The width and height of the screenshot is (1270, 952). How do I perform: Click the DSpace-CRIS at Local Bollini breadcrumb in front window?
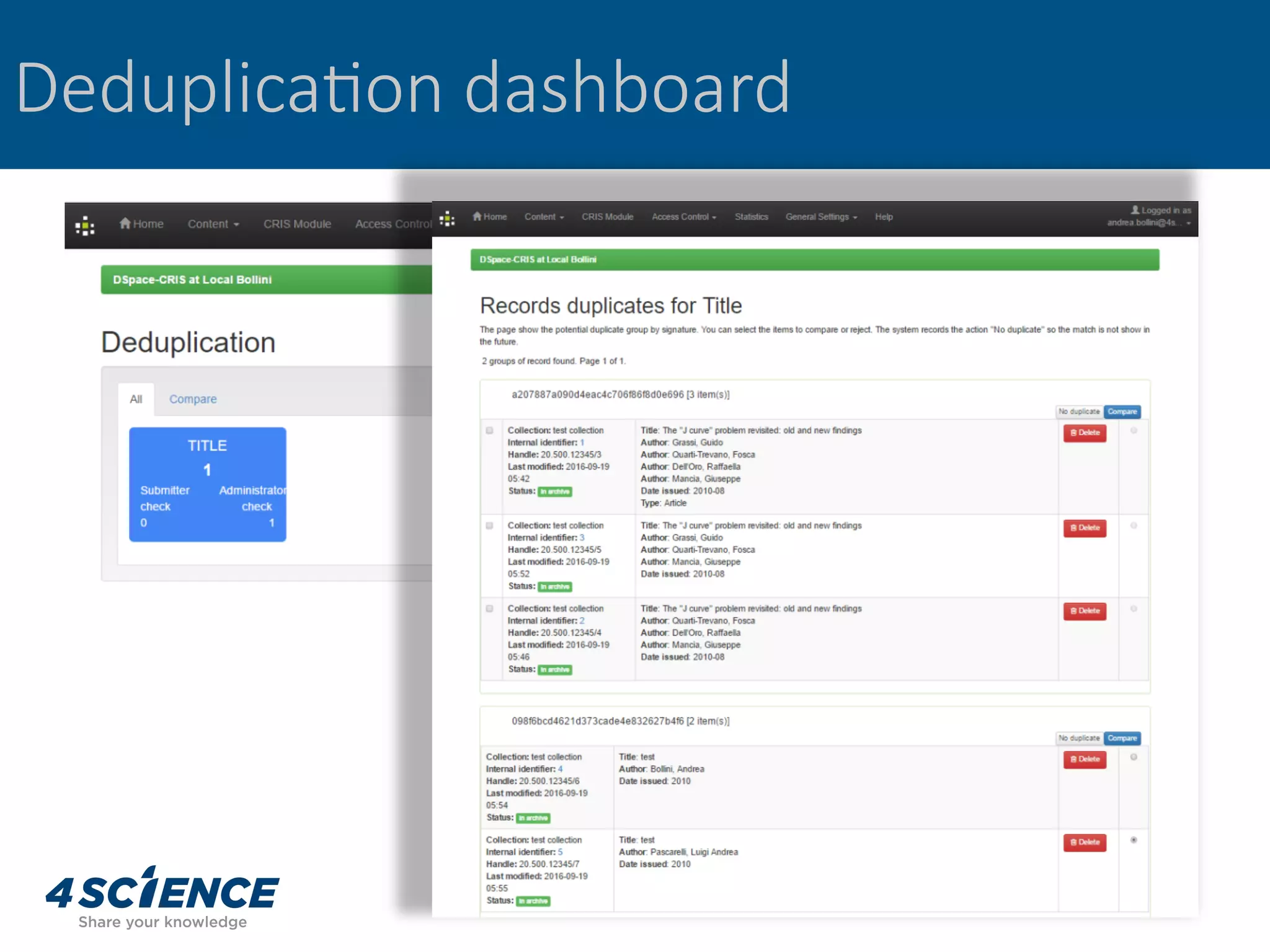click(x=538, y=260)
